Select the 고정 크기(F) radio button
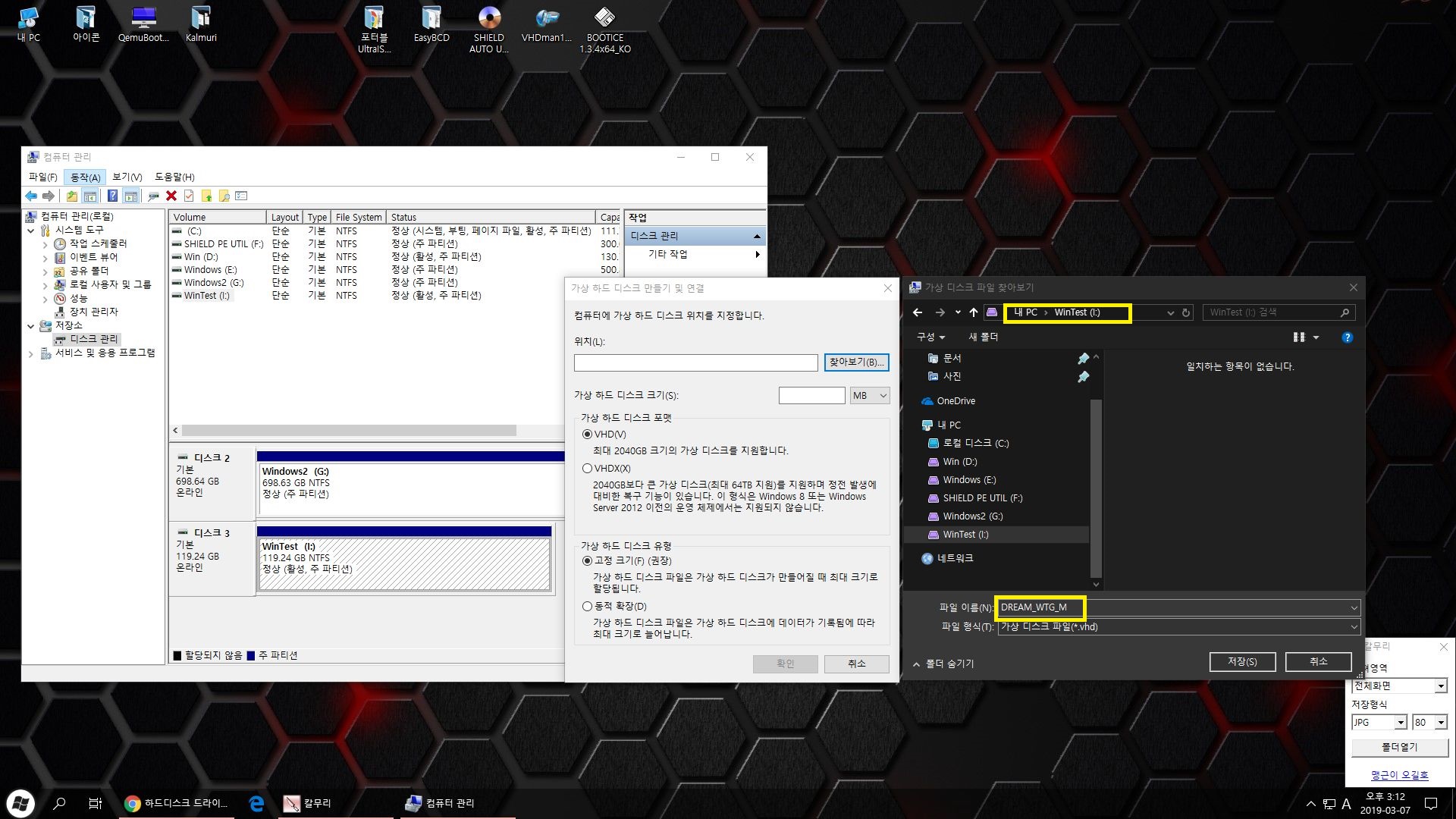 (x=587, y=561)
